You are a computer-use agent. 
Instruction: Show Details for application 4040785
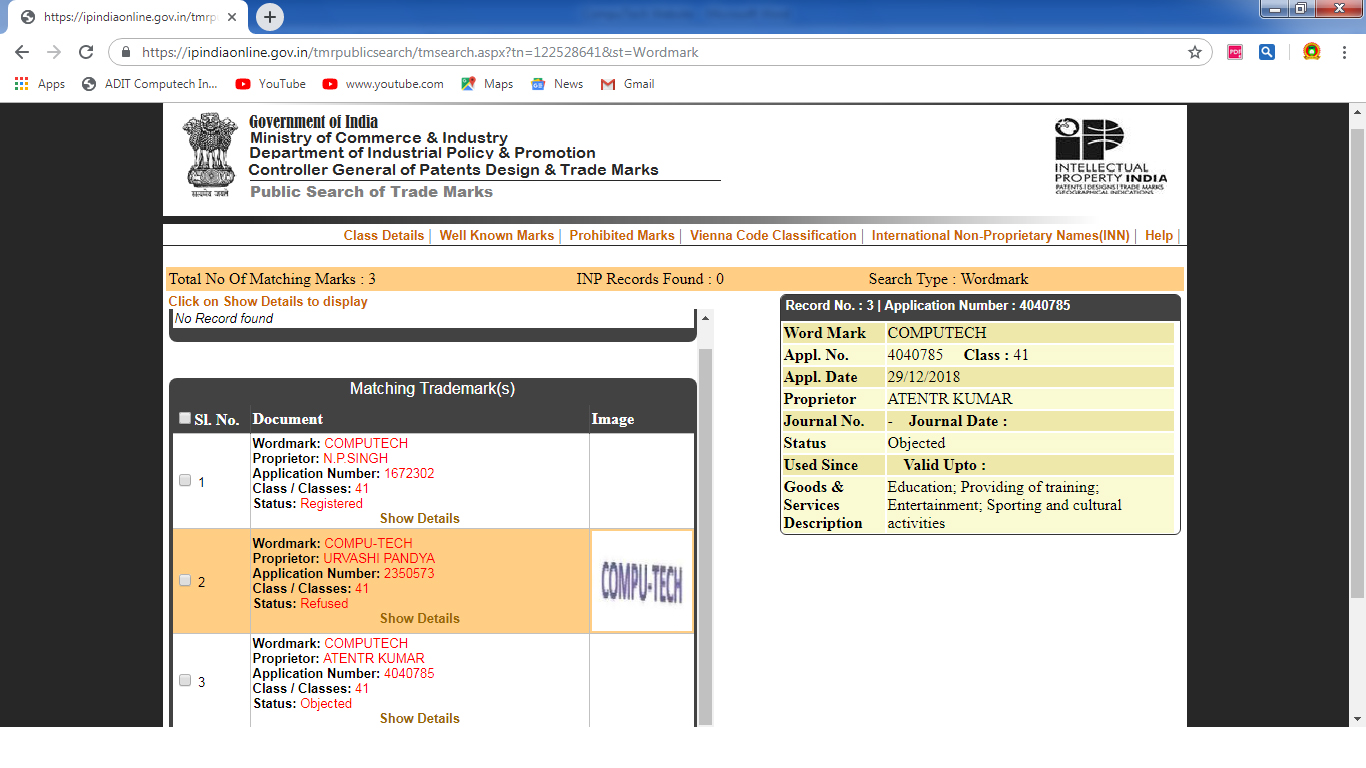point(420,718)
